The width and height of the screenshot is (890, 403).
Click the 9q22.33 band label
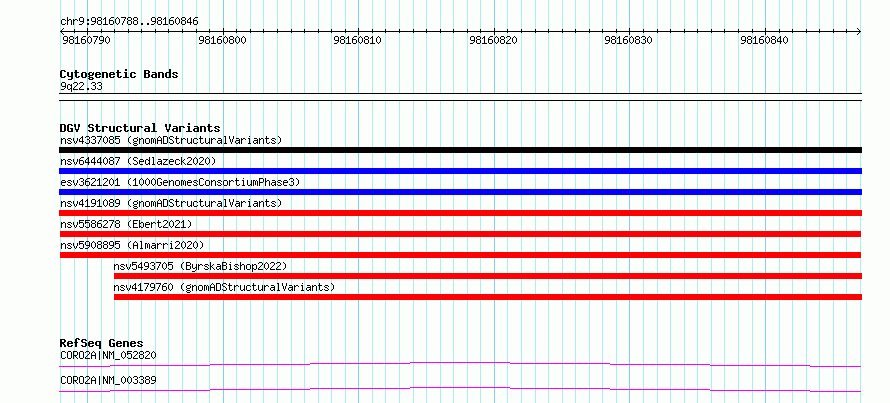[81, 87]
